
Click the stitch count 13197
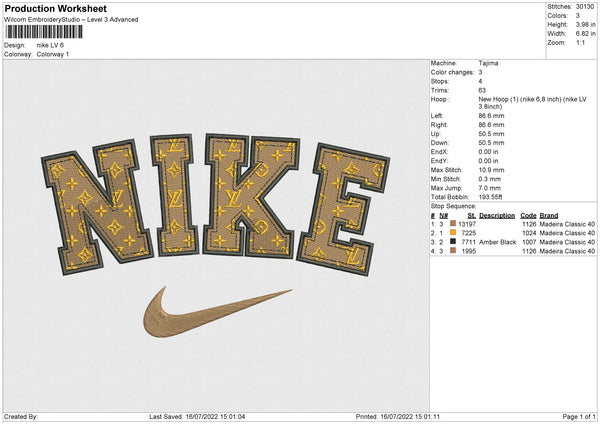click(x=467, y=224)
